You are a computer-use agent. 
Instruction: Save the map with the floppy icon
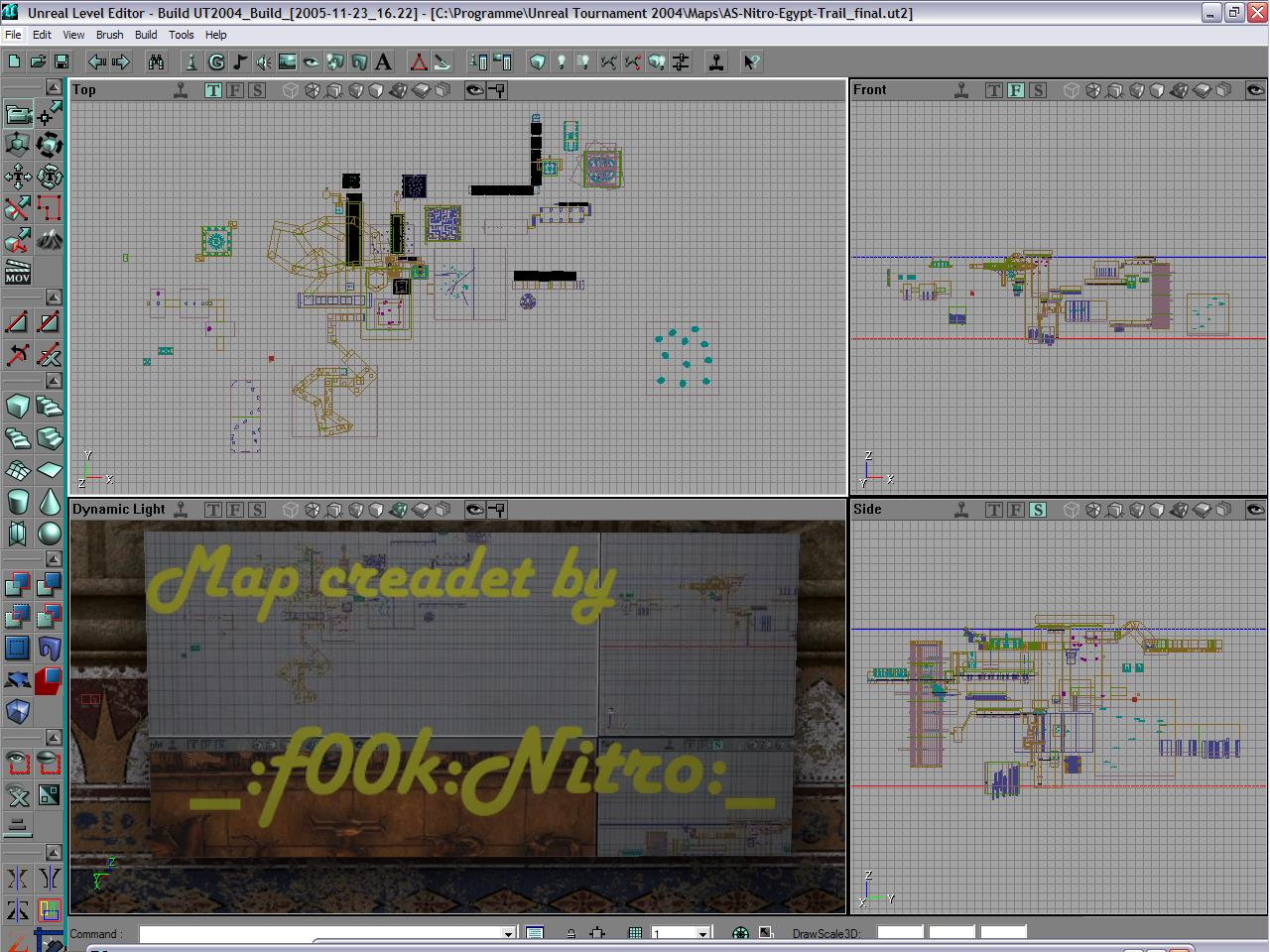61,61
